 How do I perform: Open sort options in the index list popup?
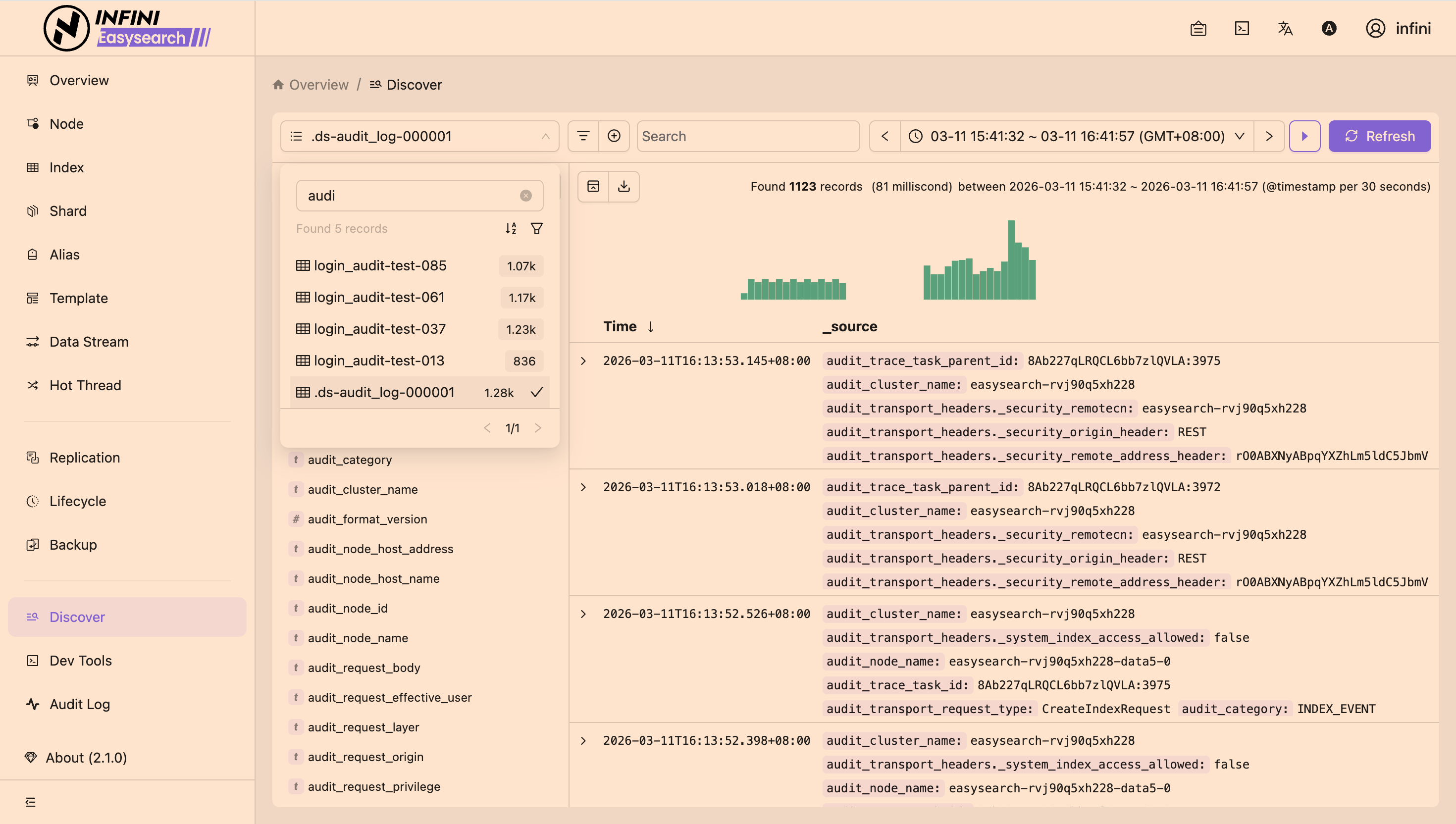(511, 228)
